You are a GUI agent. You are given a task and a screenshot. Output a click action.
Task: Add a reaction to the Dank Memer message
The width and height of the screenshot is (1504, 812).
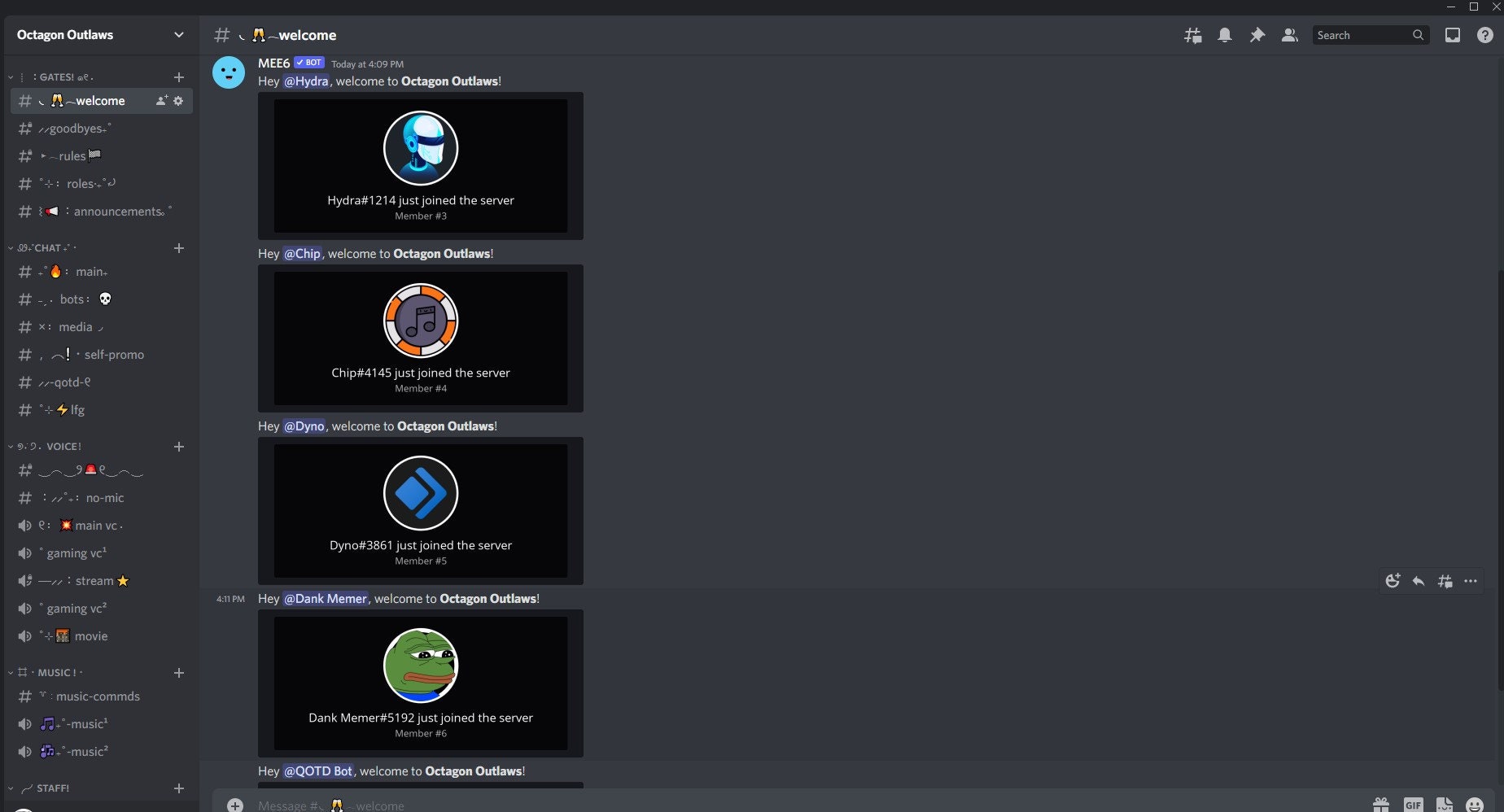[x=1393, y=581]
